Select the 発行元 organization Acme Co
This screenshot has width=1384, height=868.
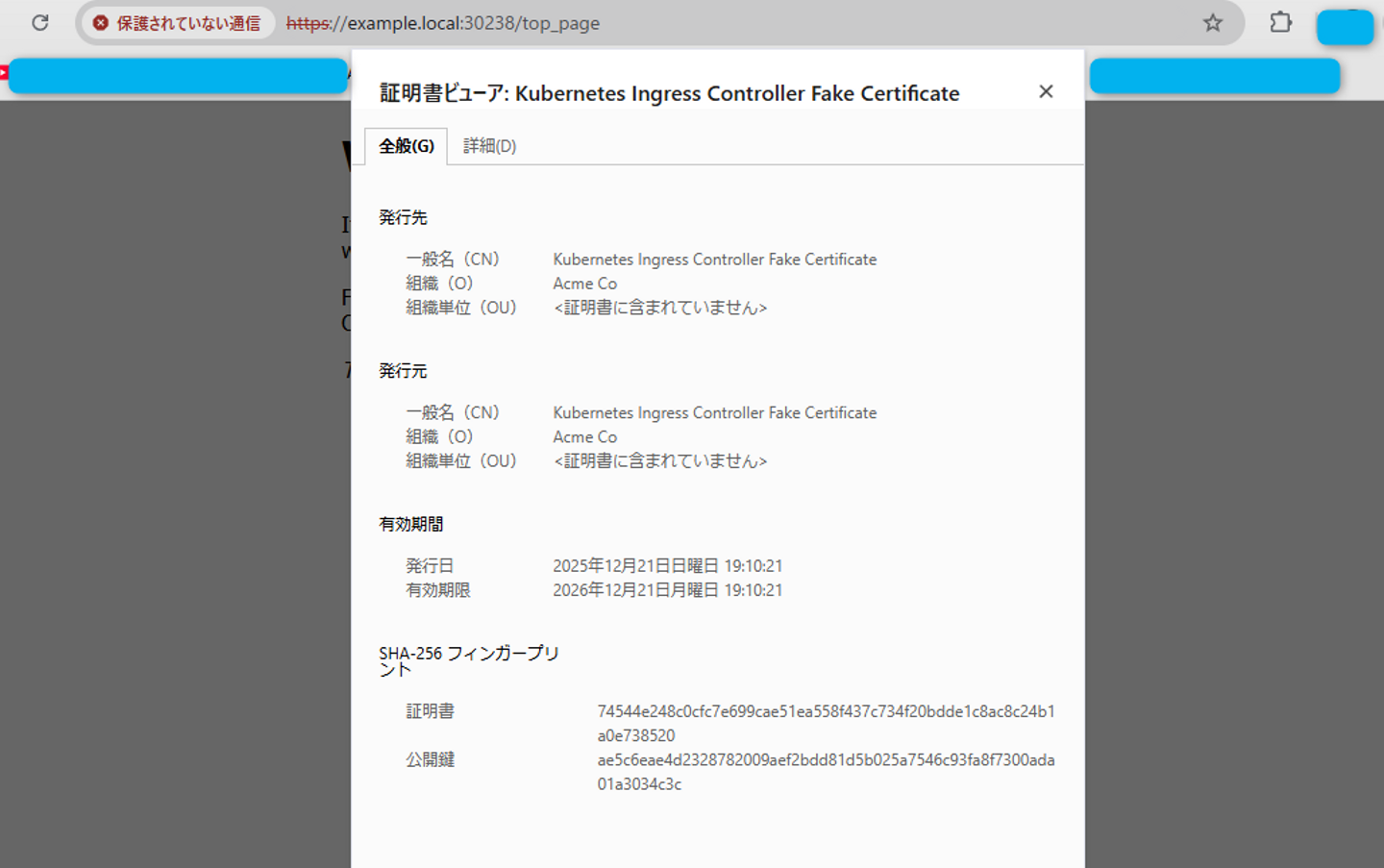point(584,437)
